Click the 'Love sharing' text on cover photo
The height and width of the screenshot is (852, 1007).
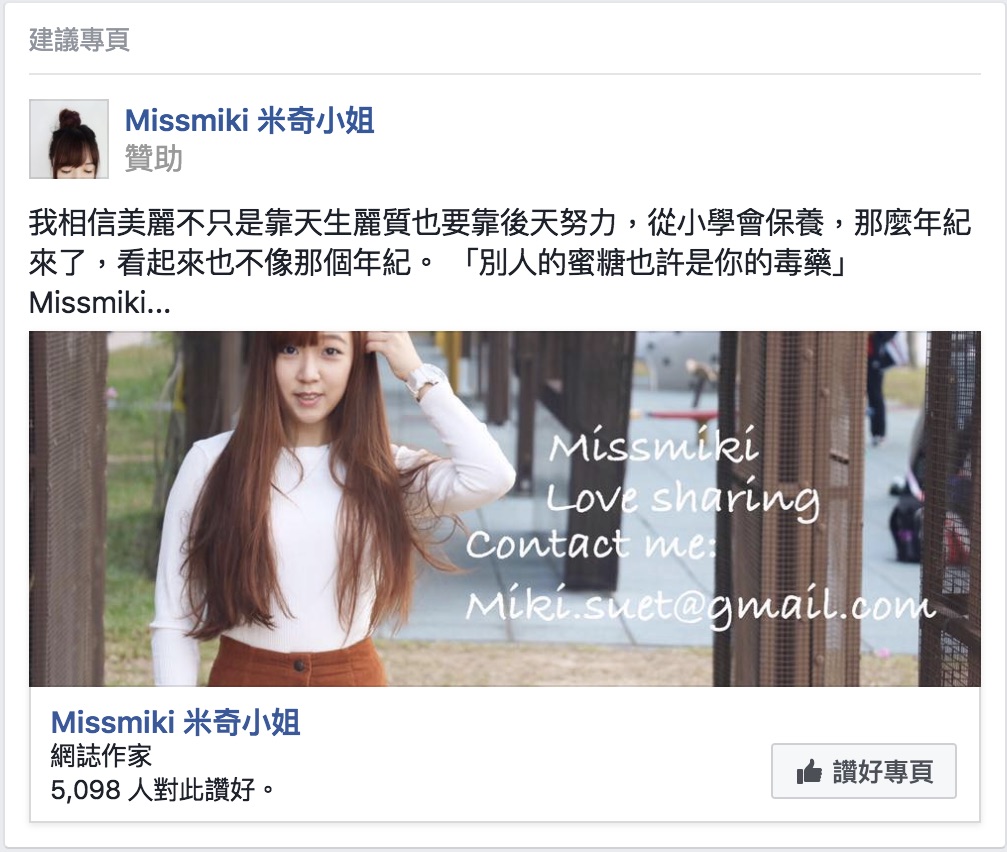tap(682, 498)
